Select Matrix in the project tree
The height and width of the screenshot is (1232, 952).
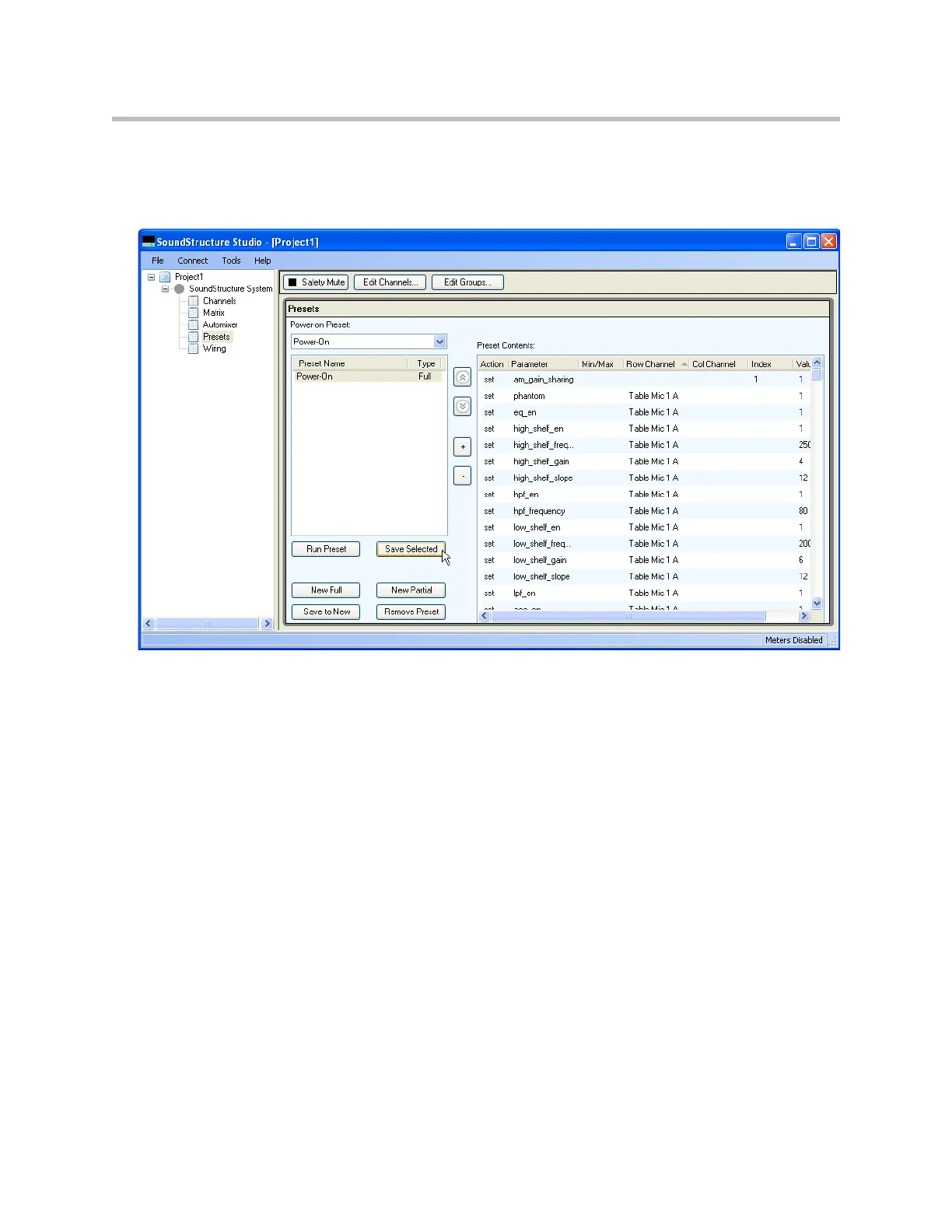click(x=214, y=313)
